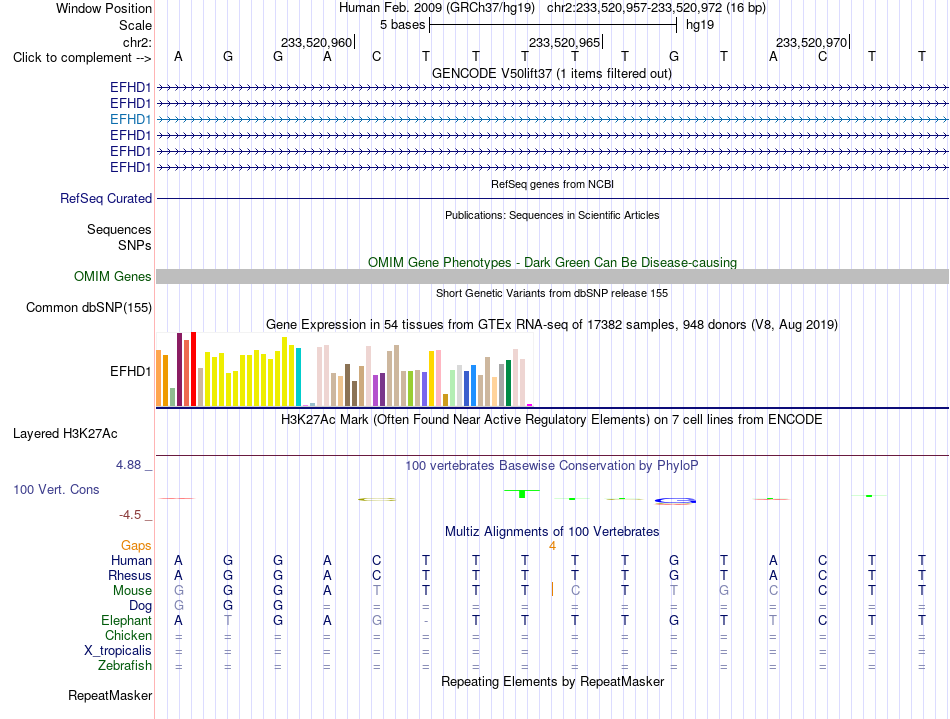Viewport: 950px width, 719px height.
Task: Open Common dbSNP(155) track label
Action: point(89,307)
